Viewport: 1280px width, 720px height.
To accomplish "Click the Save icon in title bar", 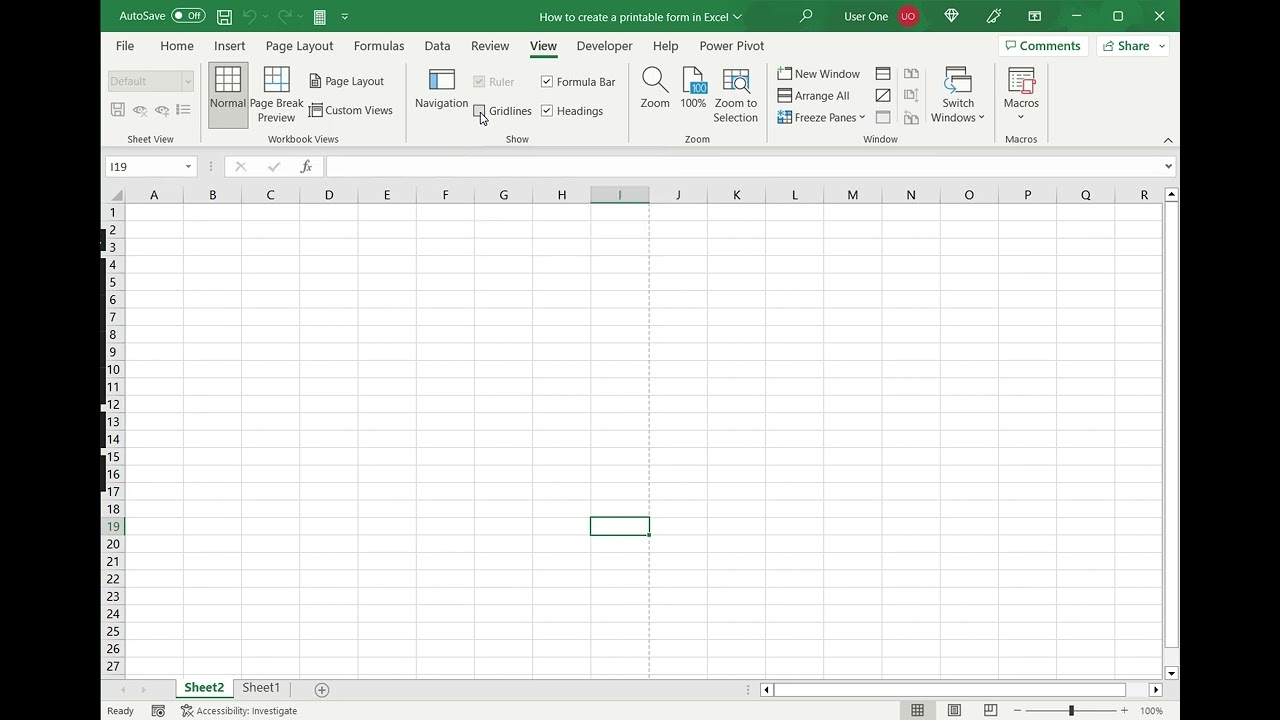I will tap(224, 17).
